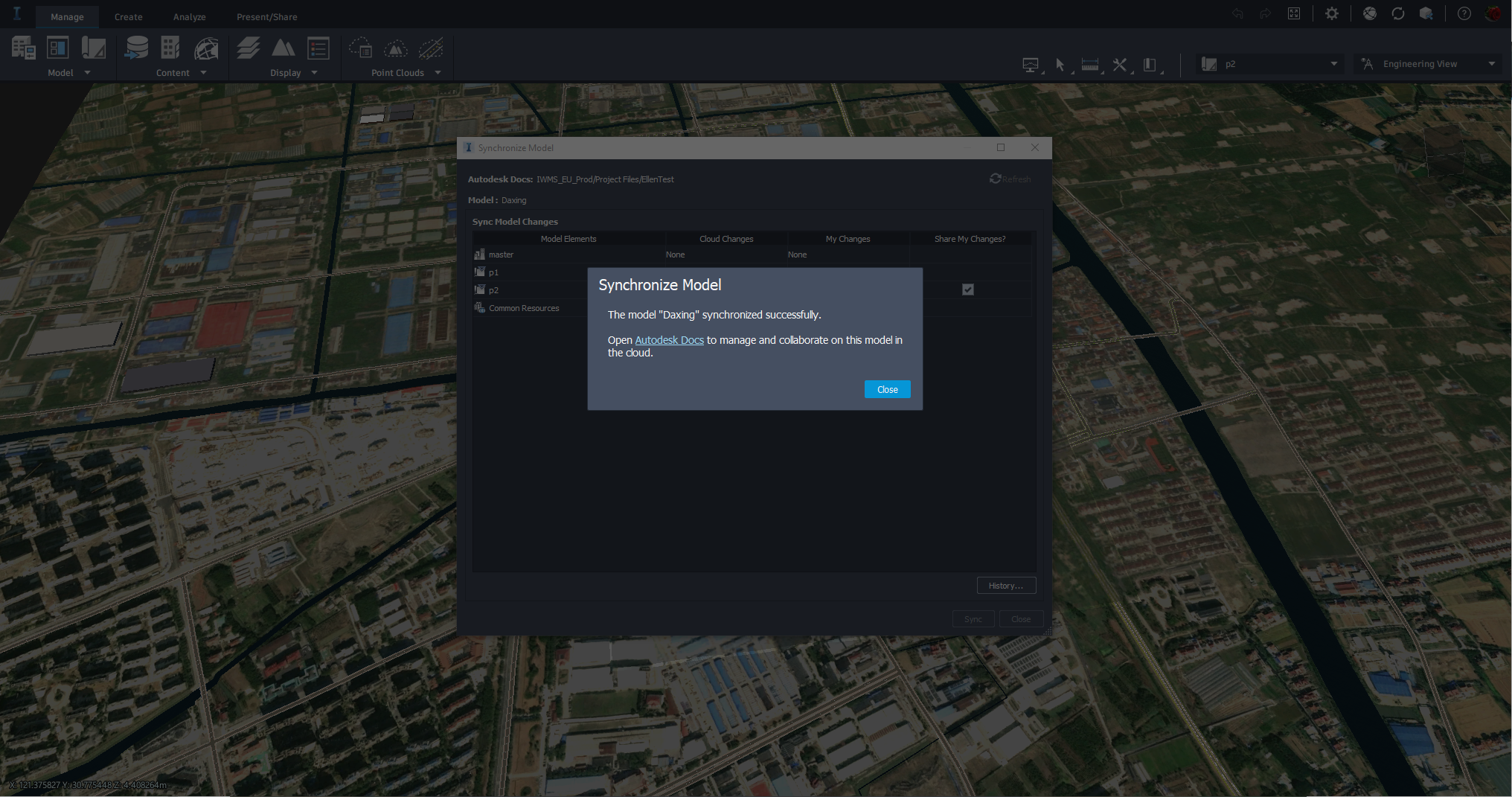Click the Redo arrow icon
The image size is (1512, 797).
click(1265, 13)
